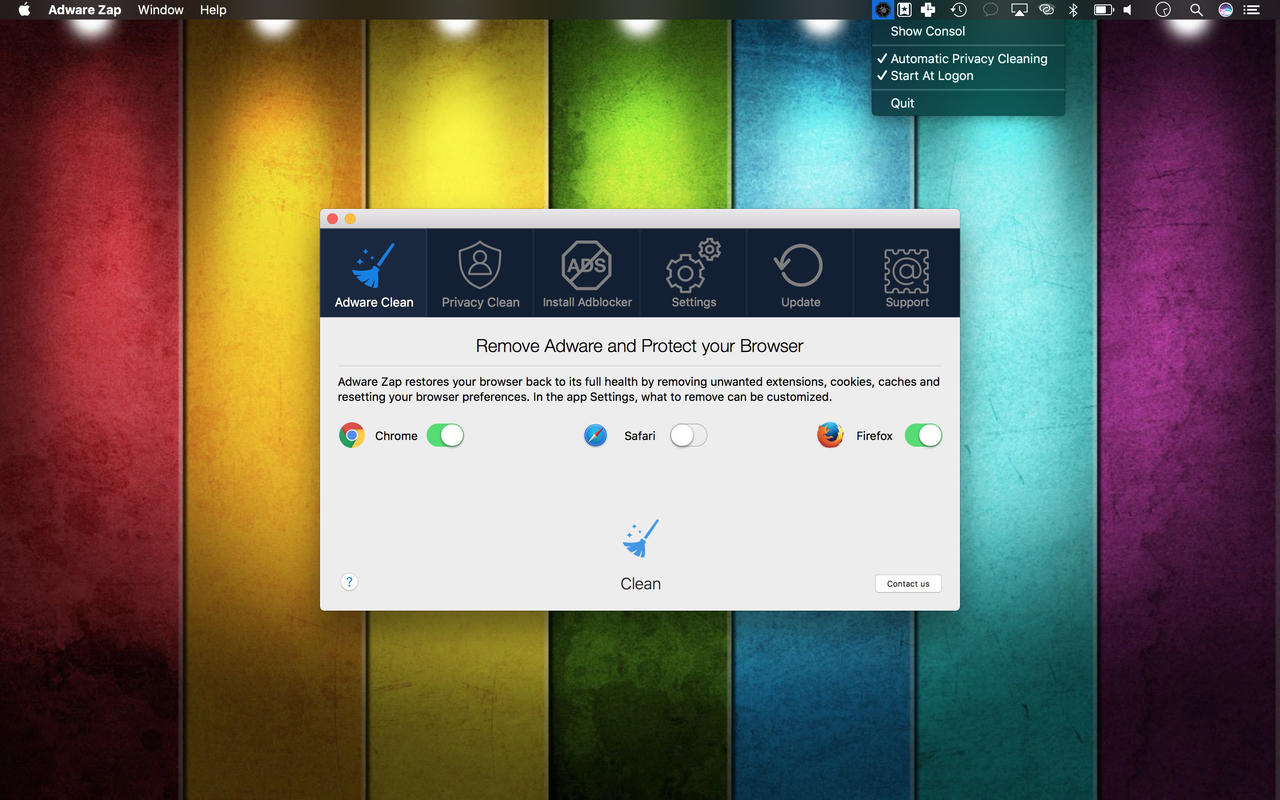This screenshot has height=800, width=1280.
Task: Click the Clean label under the broom
Action: pos(640,584)
